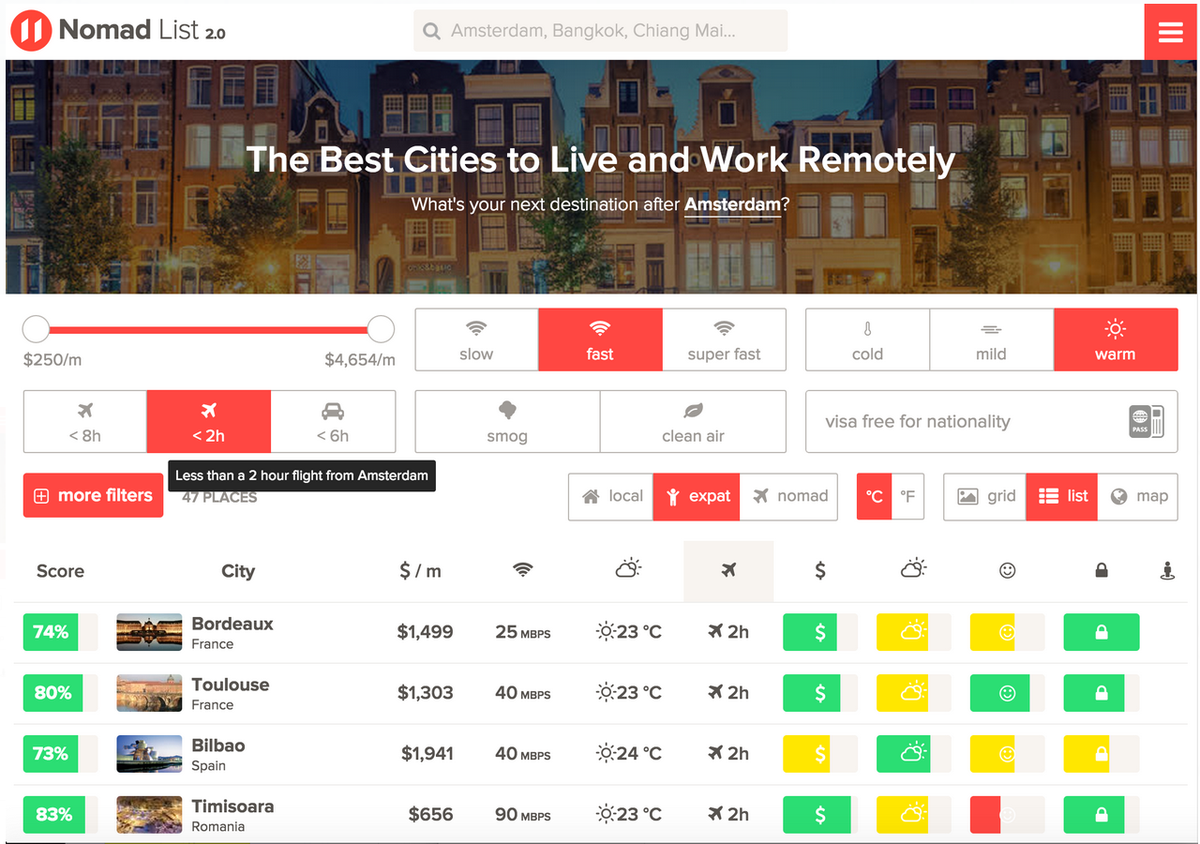The width and height of the screenshot is (1200, 844).
Task: Sort by flight time airplane column header
Action: (728, 571)
